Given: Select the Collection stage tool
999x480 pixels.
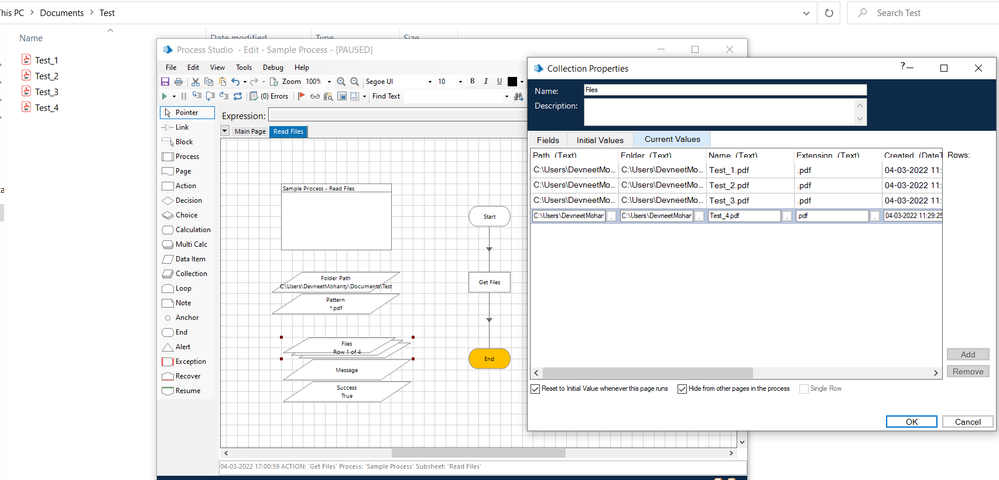Looking at the screenshot, I should [185, 273].
